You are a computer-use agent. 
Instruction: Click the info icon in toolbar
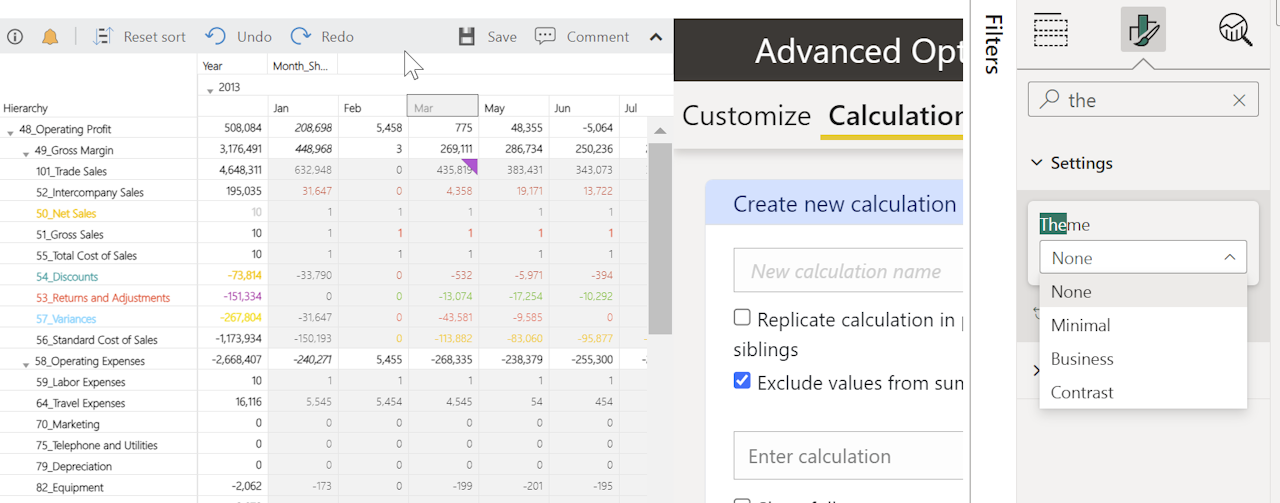pyautogui.click(x=15, y=37)
